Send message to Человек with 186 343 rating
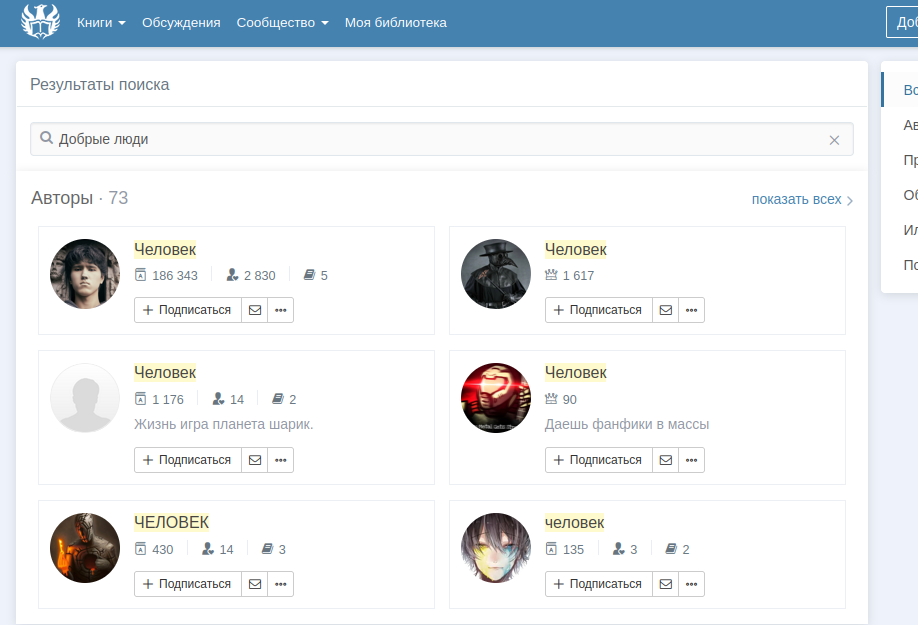The height and width of the screenshot is (625, 918). [x=255, y=310]
